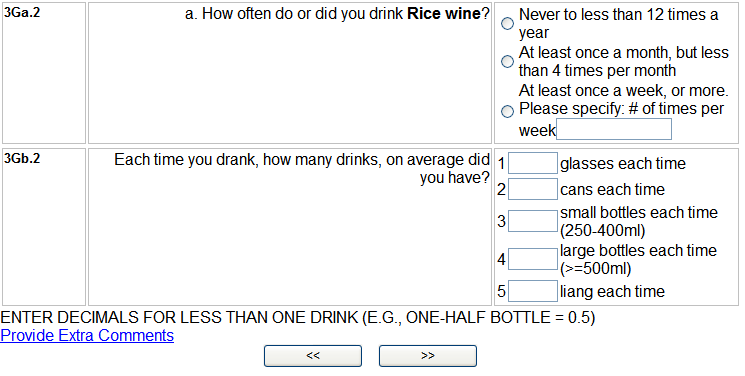Click the 3Gb.2 question number cell
The height and width of the screenshot is (376, 745).
pyautogui.click(x=44, y=227)
